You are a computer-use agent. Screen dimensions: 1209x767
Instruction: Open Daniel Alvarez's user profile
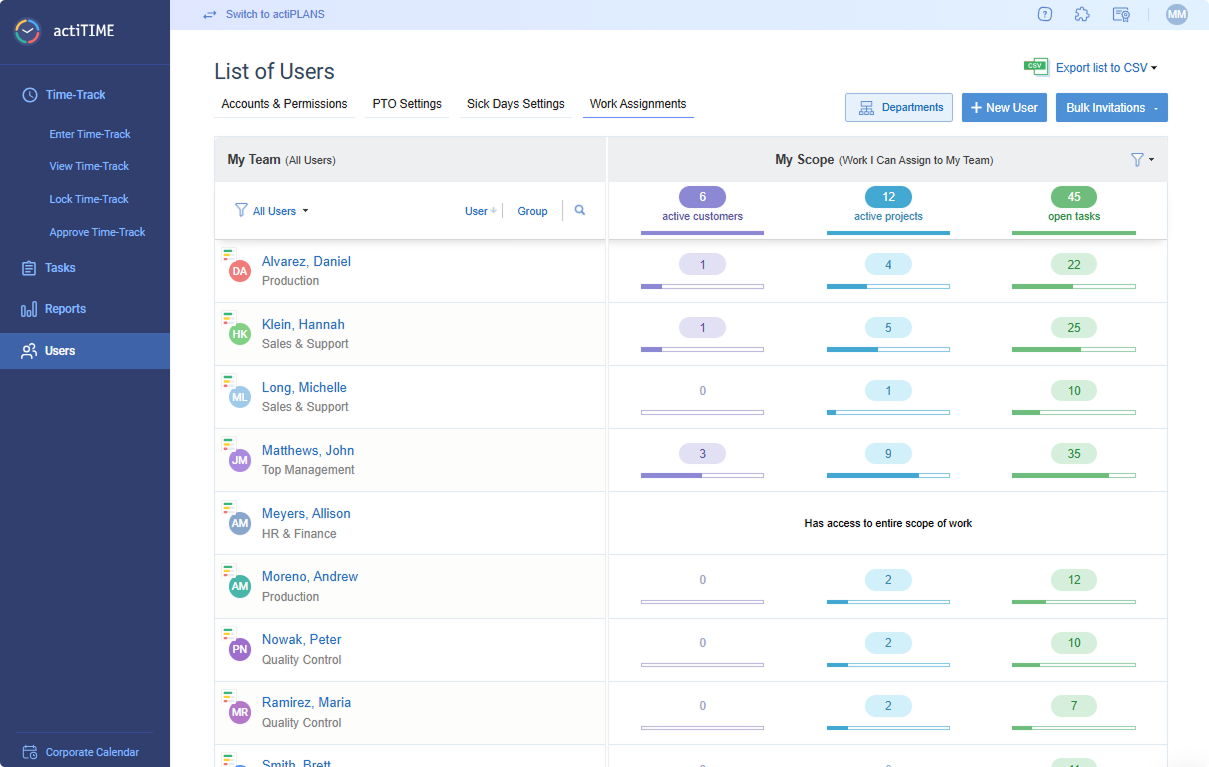pos(306,261)
